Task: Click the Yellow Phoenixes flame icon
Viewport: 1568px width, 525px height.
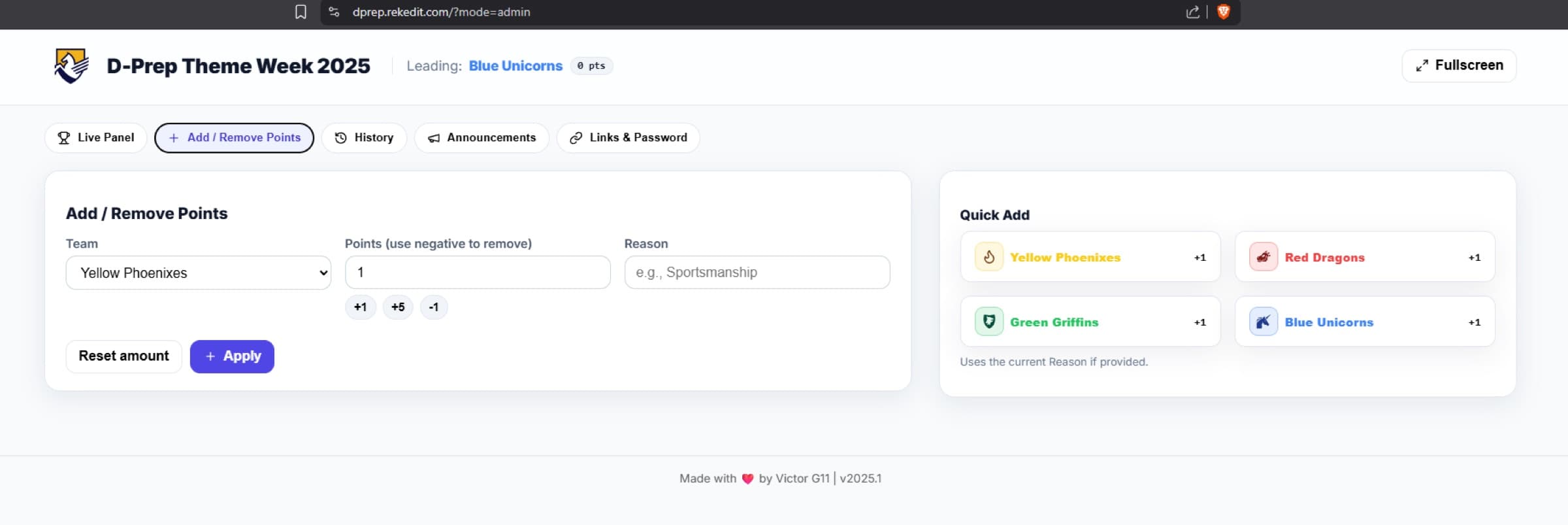Action: click(989, 257)
